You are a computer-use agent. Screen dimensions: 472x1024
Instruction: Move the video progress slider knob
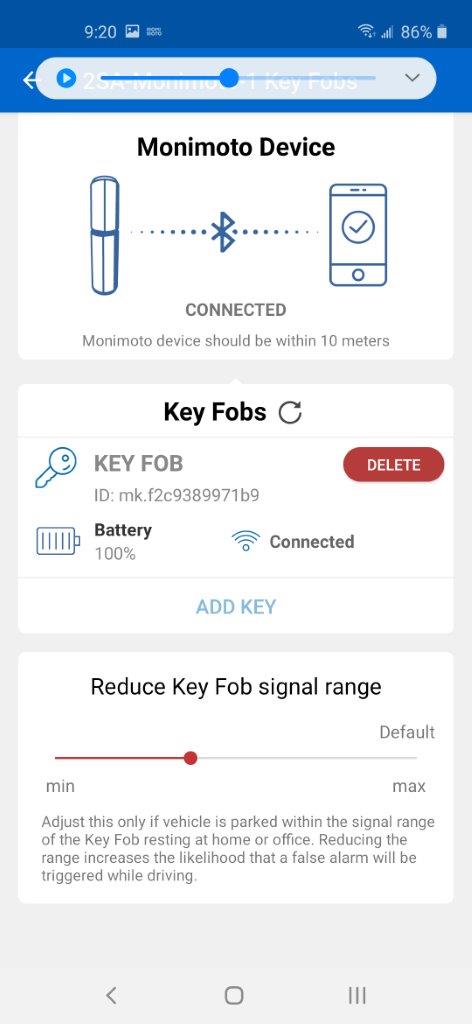229,78
